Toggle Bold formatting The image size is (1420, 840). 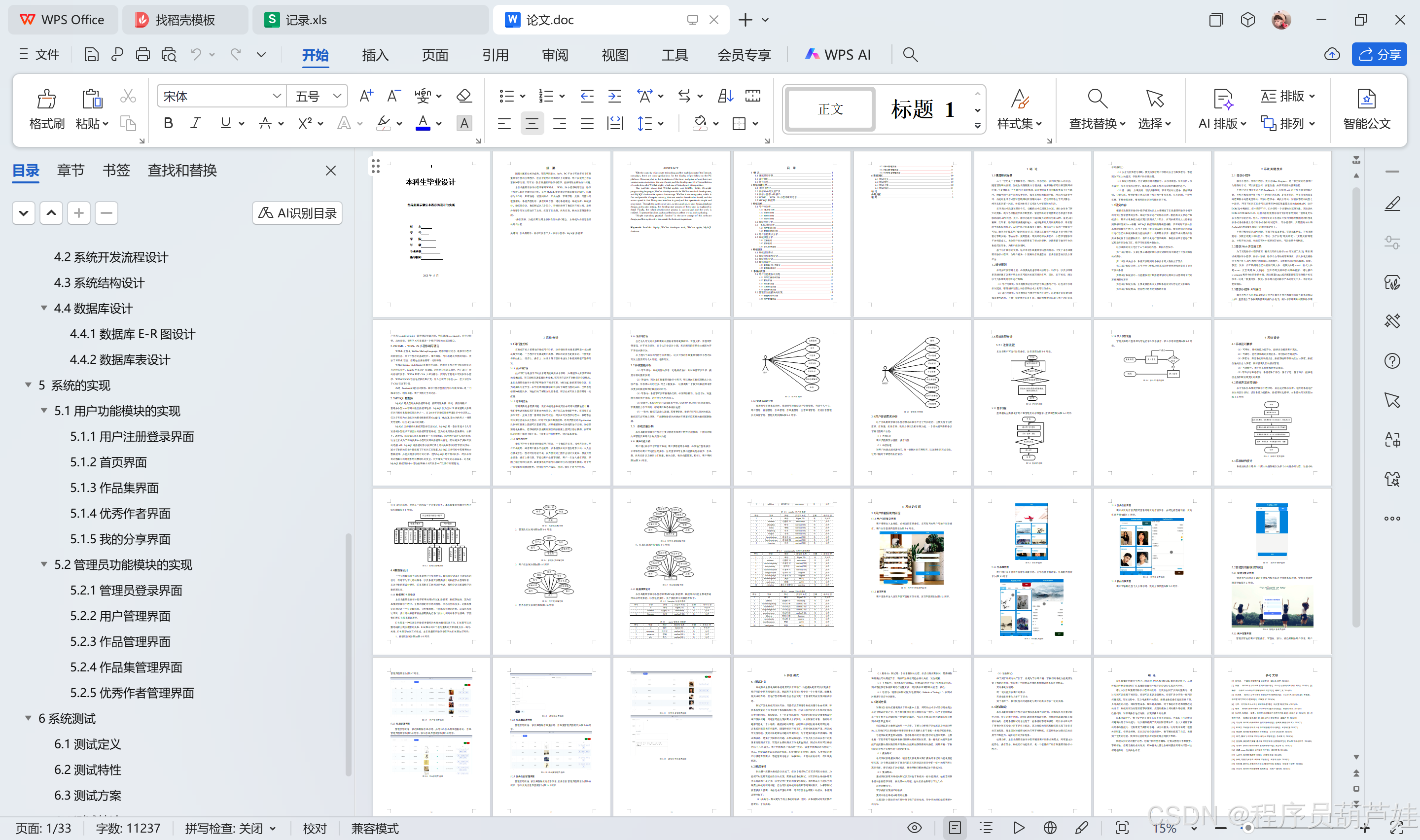point(168,123)
